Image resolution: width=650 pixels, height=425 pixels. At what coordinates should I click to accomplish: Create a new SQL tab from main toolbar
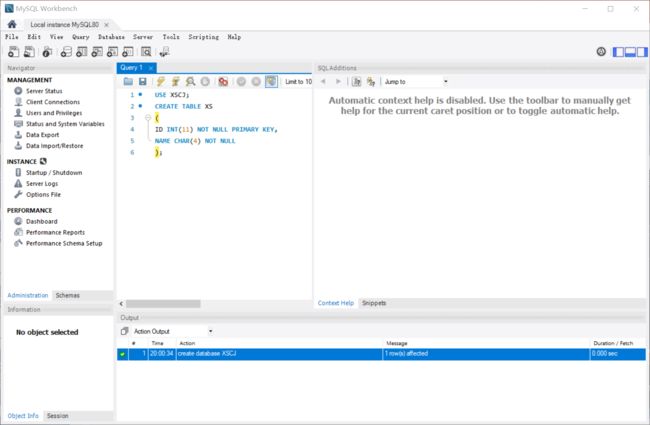pos(13,52)
